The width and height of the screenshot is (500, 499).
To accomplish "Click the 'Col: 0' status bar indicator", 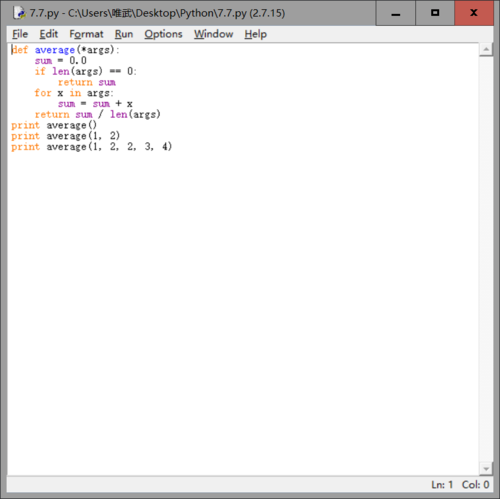I will click(x=475, y=484).
